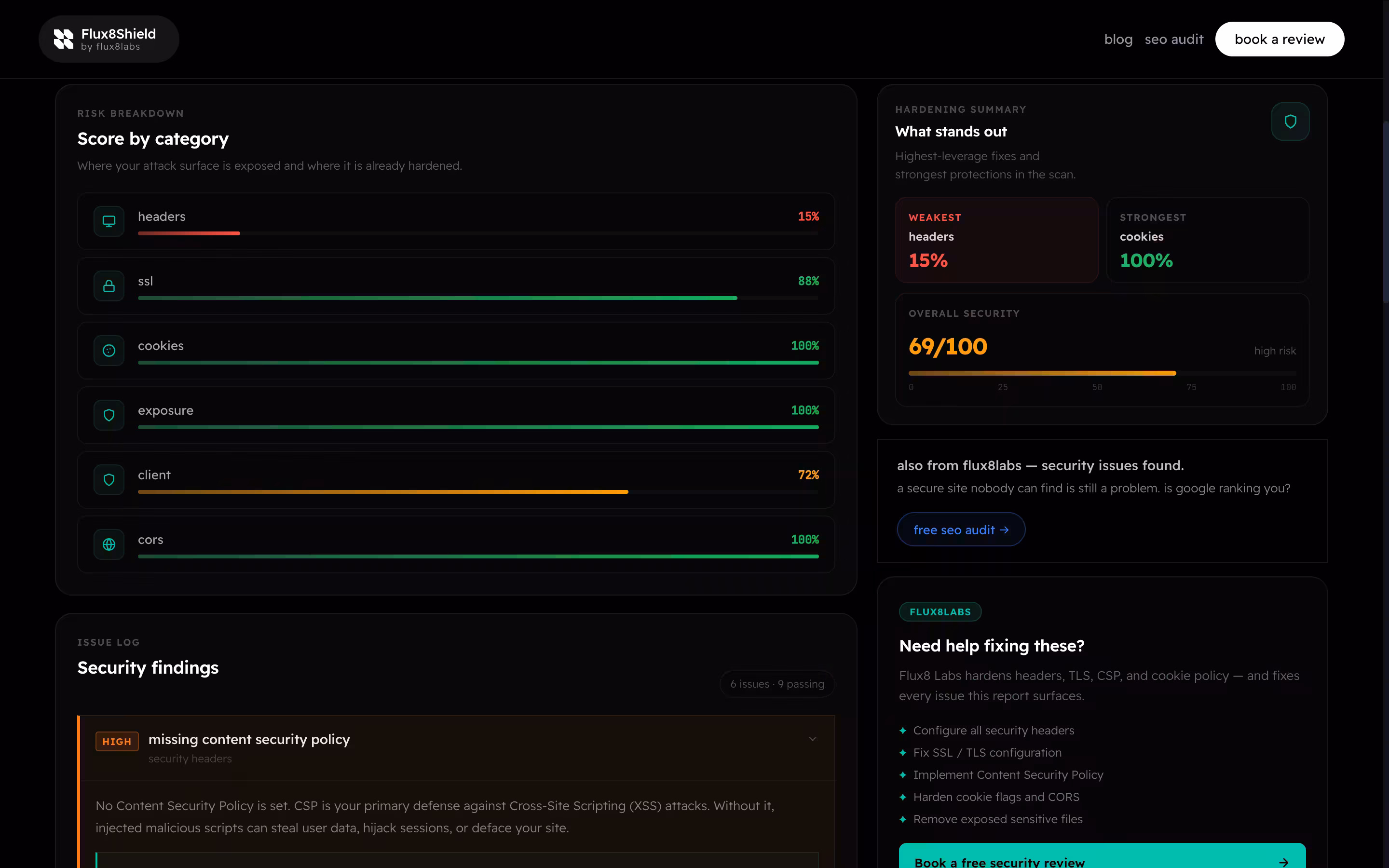Click the client shield icon
1389x868 pixels.
[x=109, y=480]
